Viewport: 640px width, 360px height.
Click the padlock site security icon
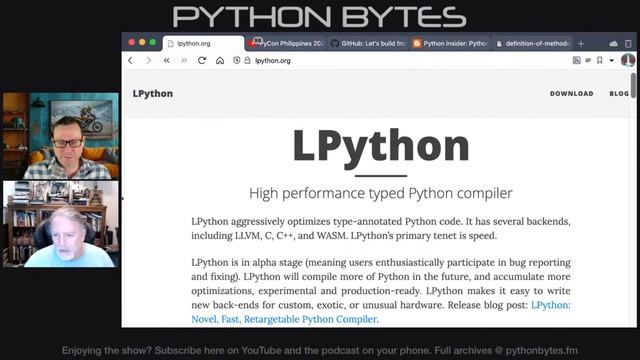(x=247, y=60)
